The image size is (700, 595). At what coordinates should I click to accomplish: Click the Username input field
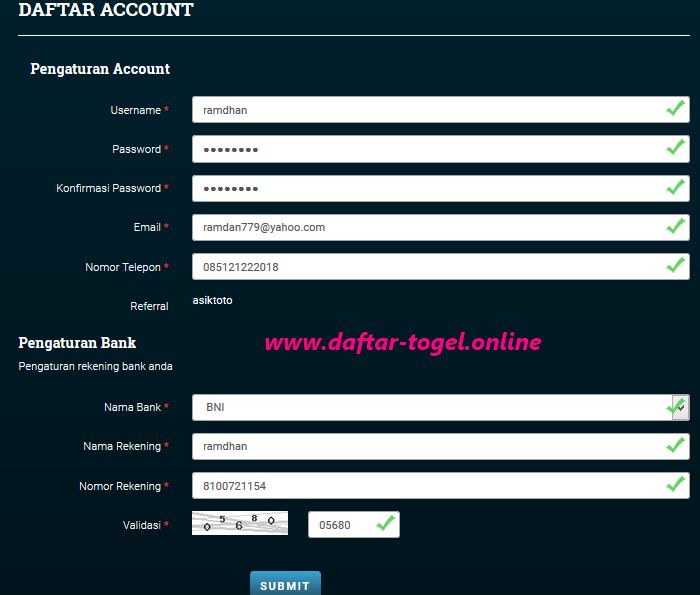point(441,110)
